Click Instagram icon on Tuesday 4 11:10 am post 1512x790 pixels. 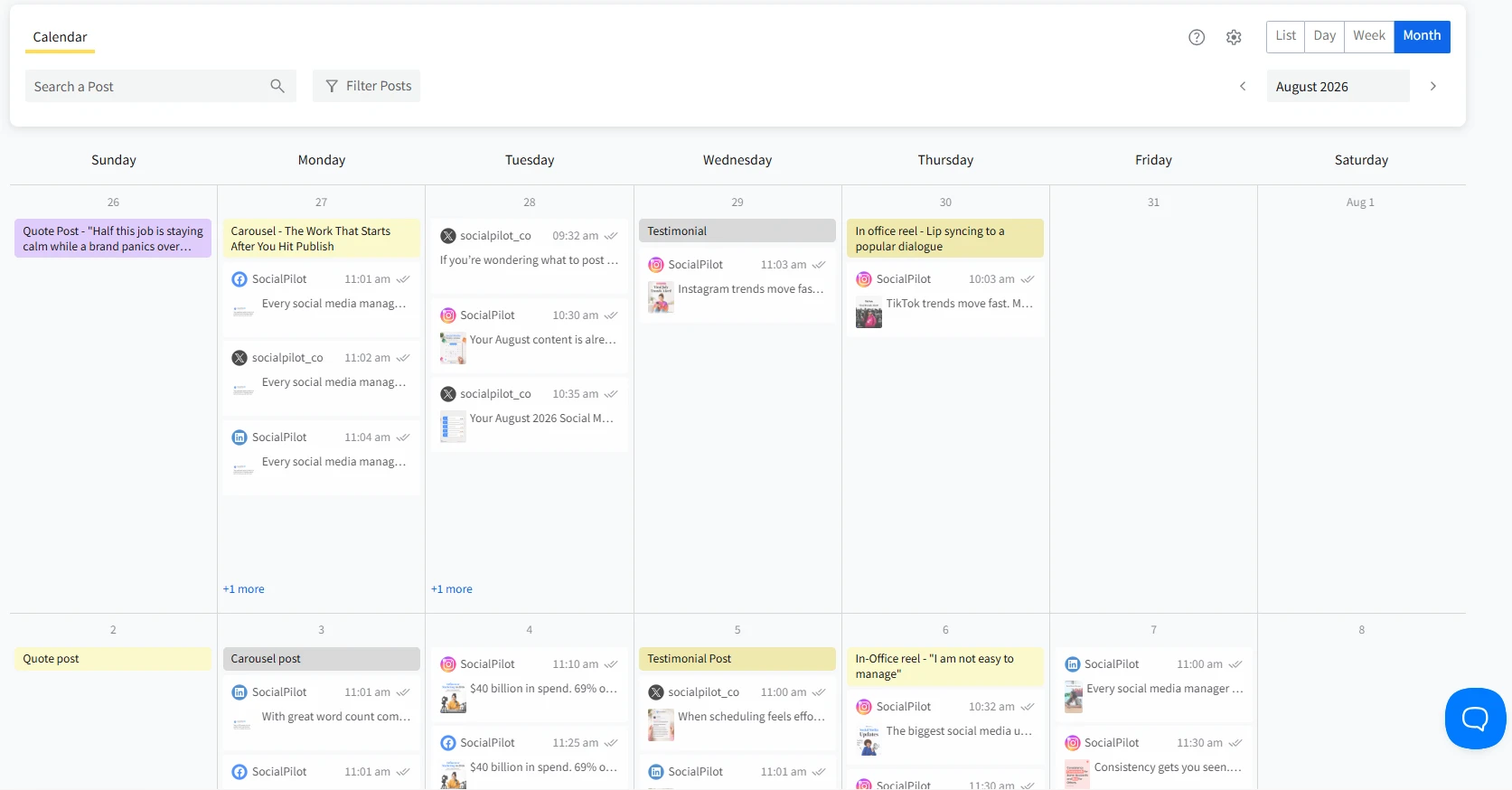447,664
